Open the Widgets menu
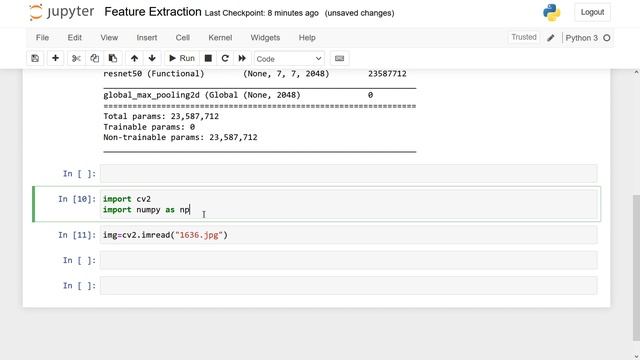This screenshot has width=640, height=360. point(265,38)
